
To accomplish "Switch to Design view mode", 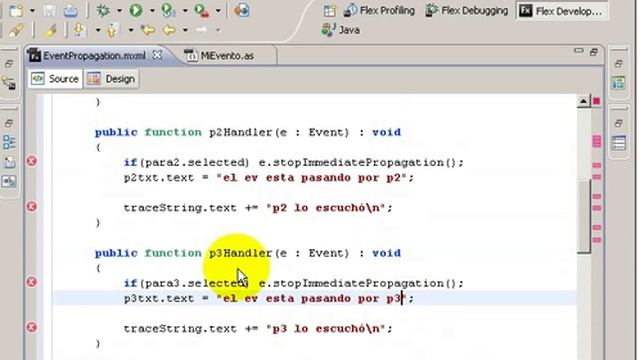I will point(111,79).
